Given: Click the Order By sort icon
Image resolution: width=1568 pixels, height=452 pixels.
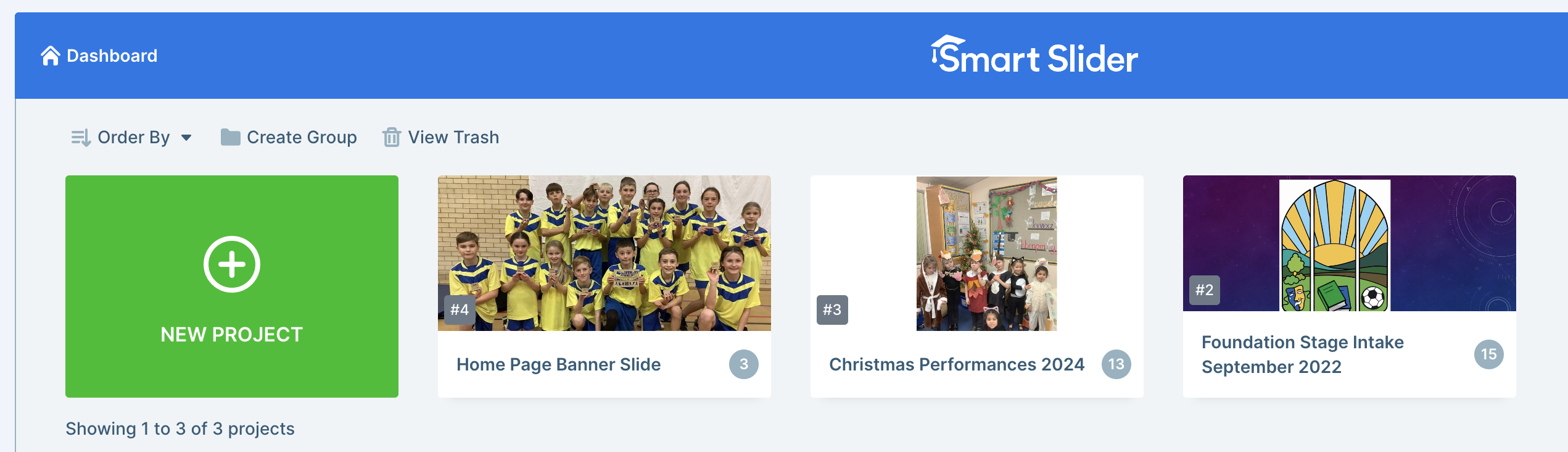Looking at the screenshot, I should pos(80,137).
